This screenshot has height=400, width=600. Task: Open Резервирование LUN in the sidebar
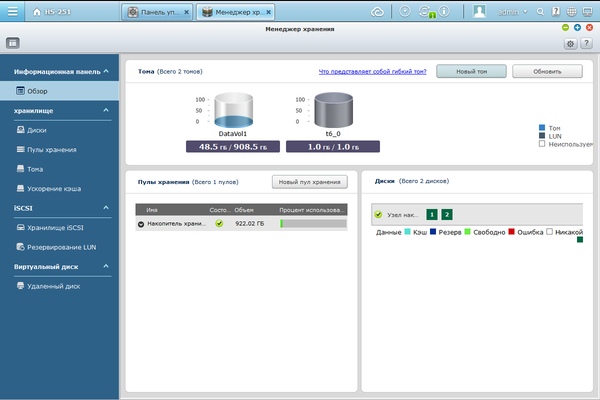click(59, 247)
